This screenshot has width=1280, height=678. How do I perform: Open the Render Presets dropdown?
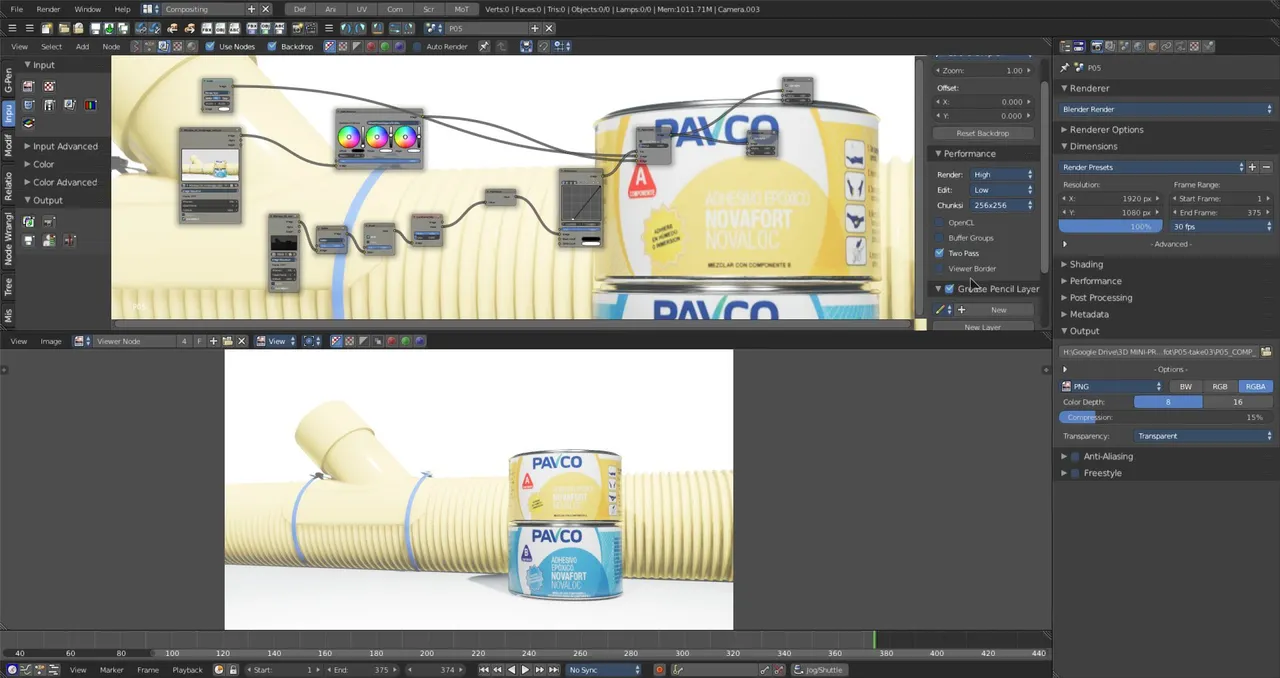click(x=1152, y=167)
